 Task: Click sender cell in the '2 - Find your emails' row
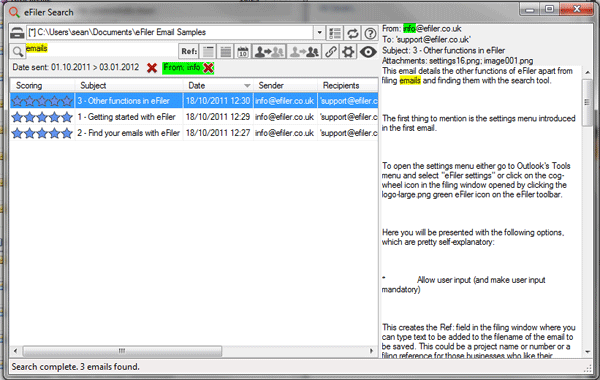pos(285,133)
